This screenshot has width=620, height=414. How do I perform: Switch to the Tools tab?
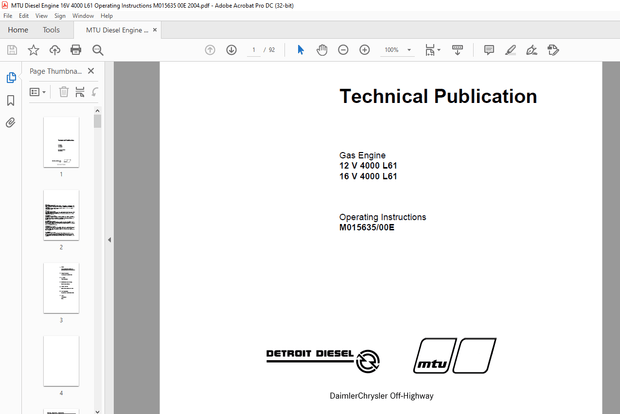tap(51, 30)
